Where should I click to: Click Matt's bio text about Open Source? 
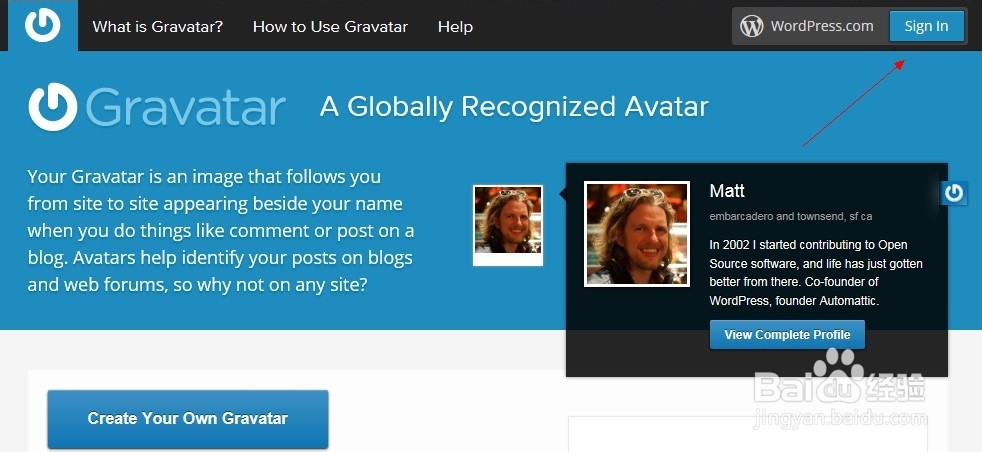[816, 273]
